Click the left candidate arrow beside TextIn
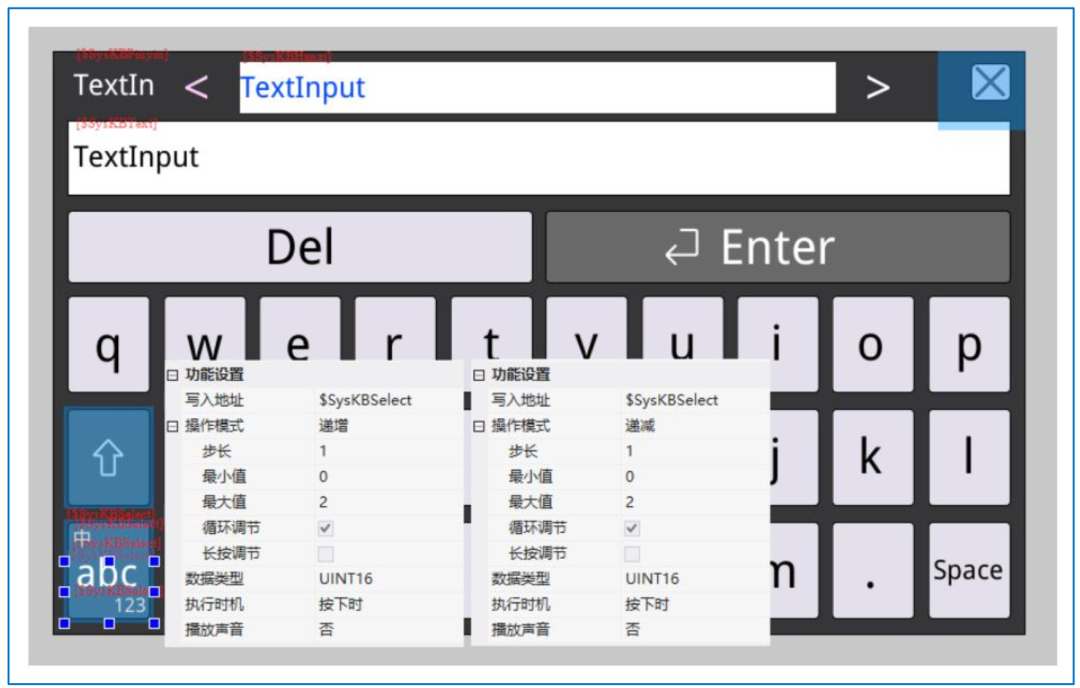Viewport: 1080px width, 688px height. click(200, 87)
